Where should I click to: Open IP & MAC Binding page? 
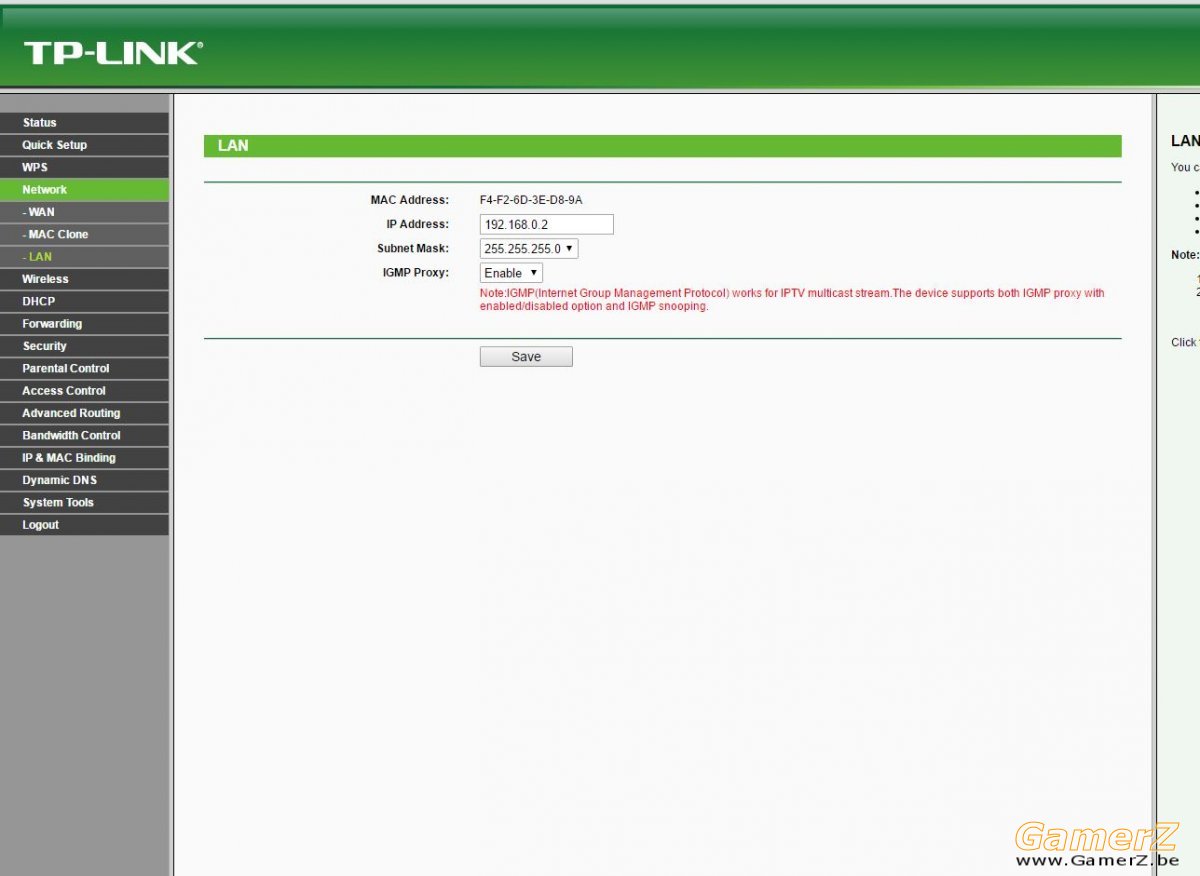coord(84,458)
